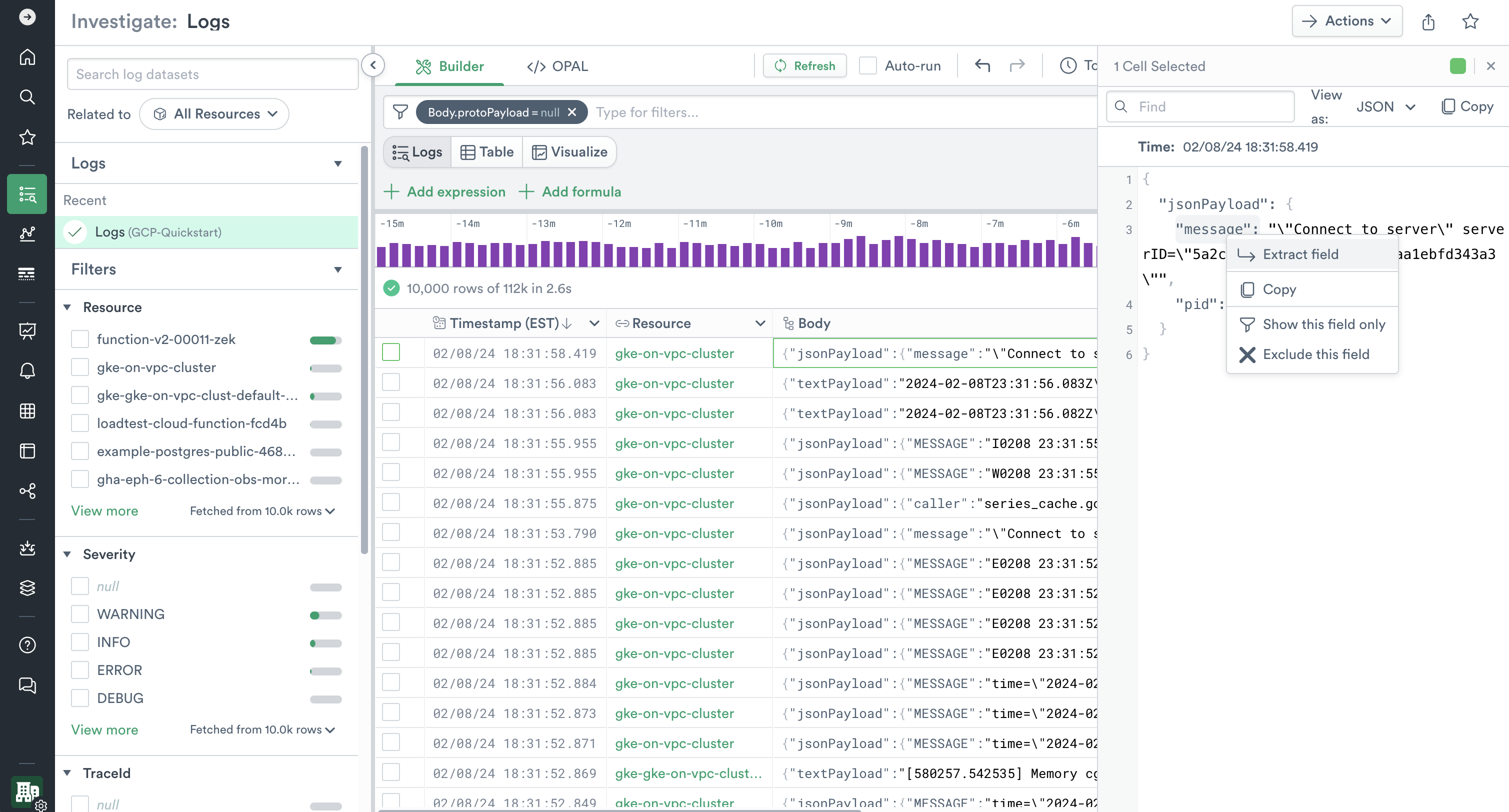Check the gke-on-vpc-cluster resource filter

pyautogui.click(x=79, y=367)
